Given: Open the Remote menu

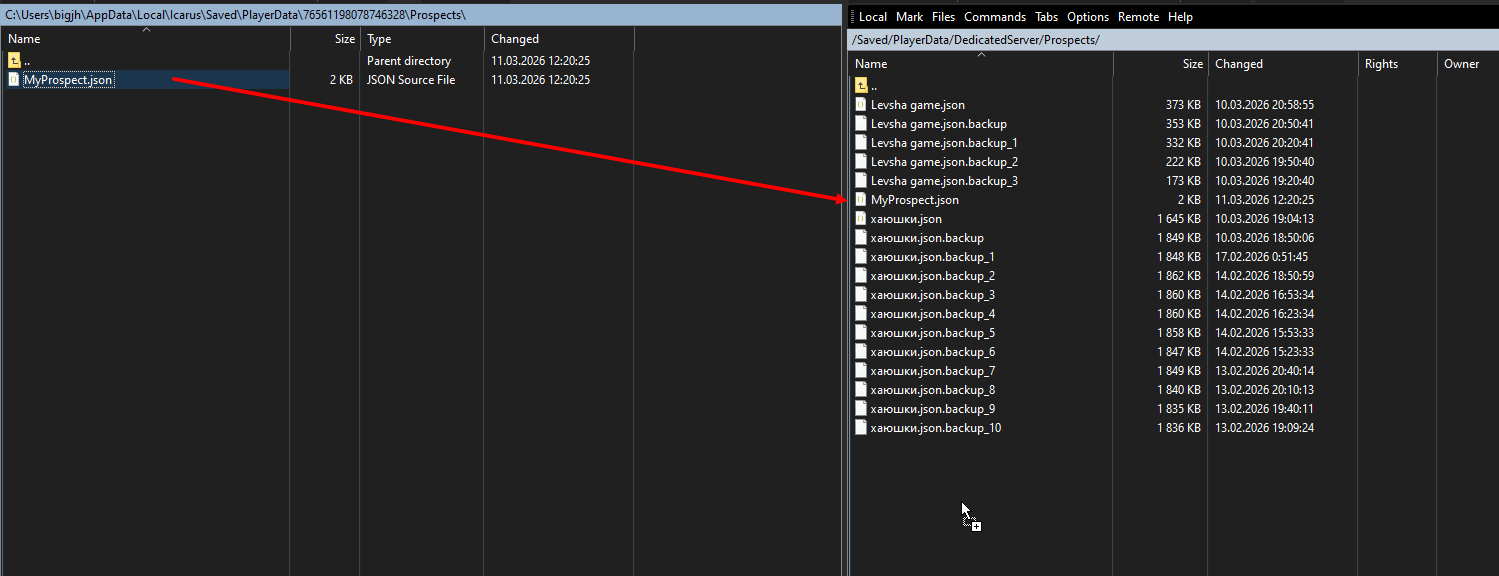Looking at the screenshot, I should pos(1138,17).
